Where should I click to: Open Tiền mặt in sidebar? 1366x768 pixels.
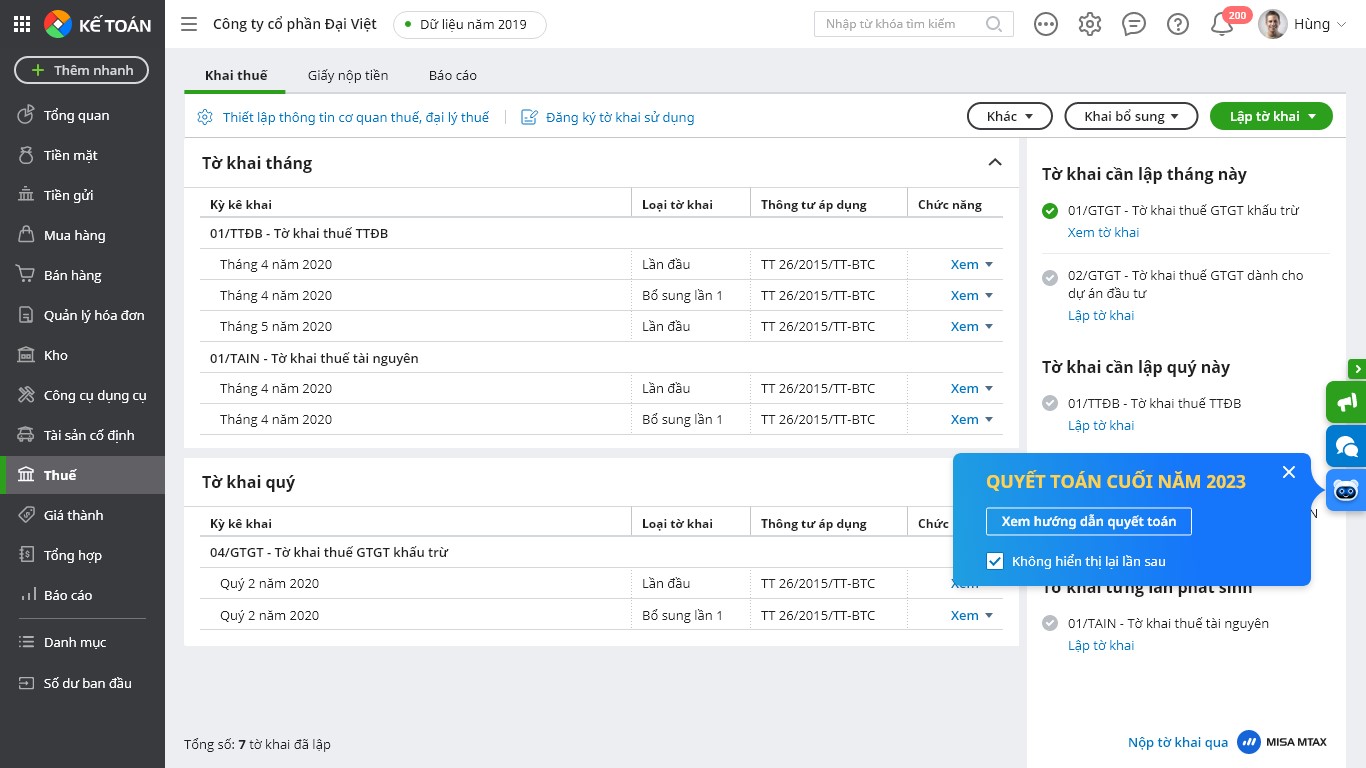(82, 155)
